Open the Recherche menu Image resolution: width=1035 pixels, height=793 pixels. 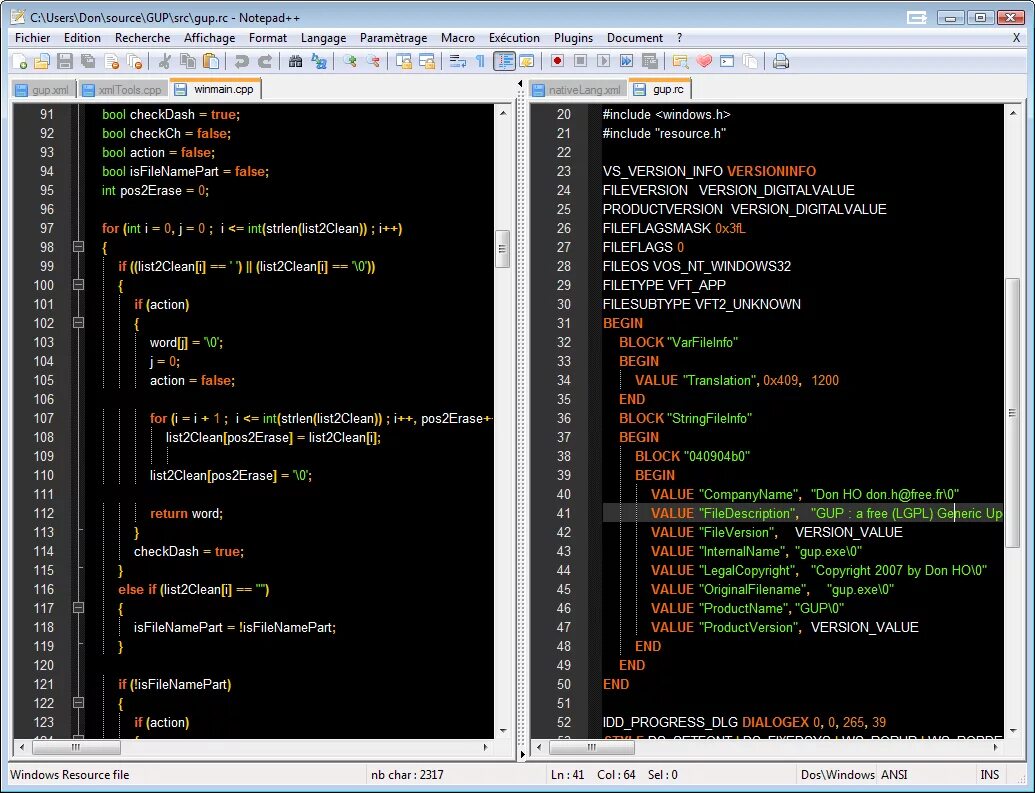coord(142,38)
